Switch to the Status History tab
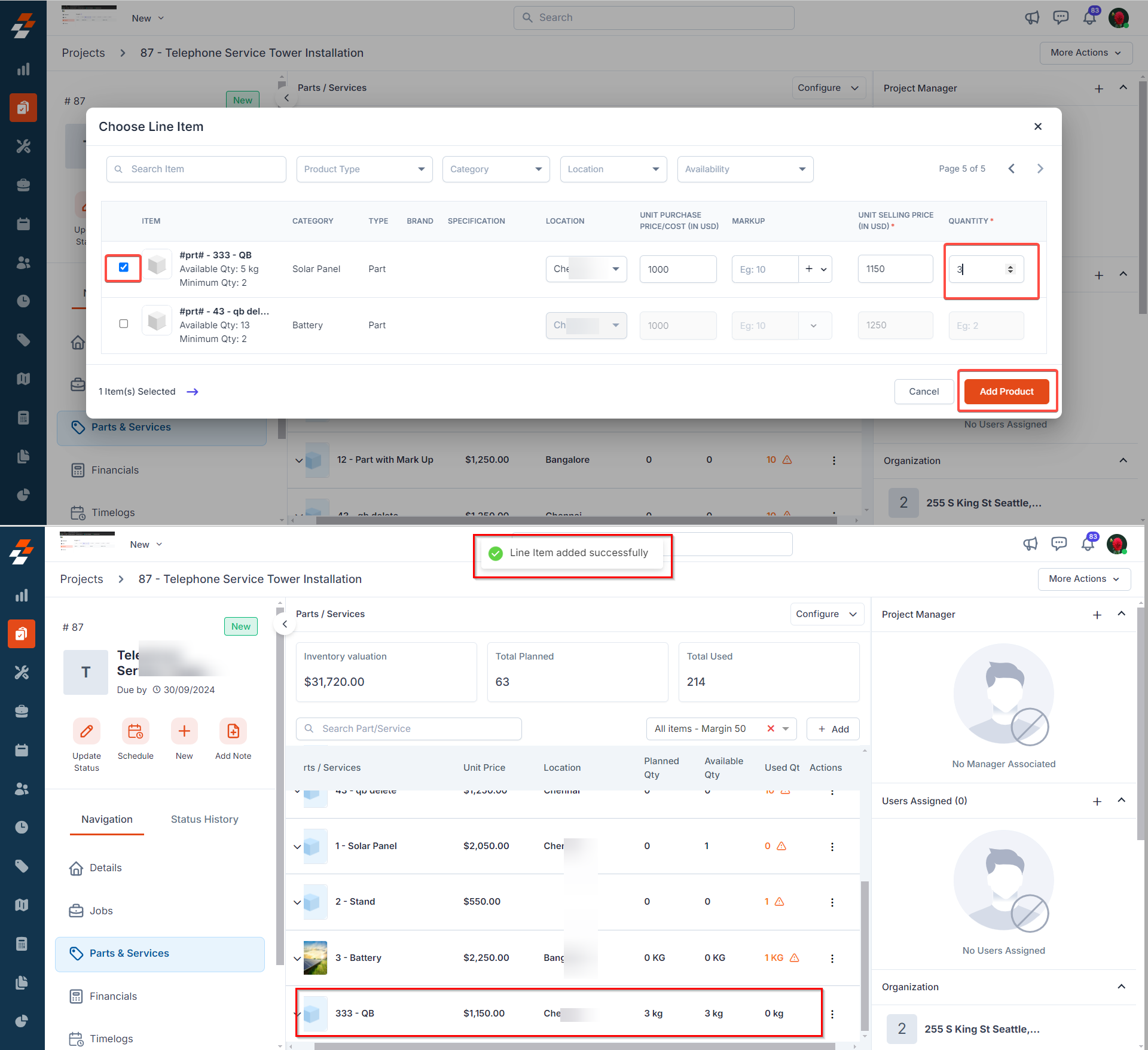 [x=204, y=819]
